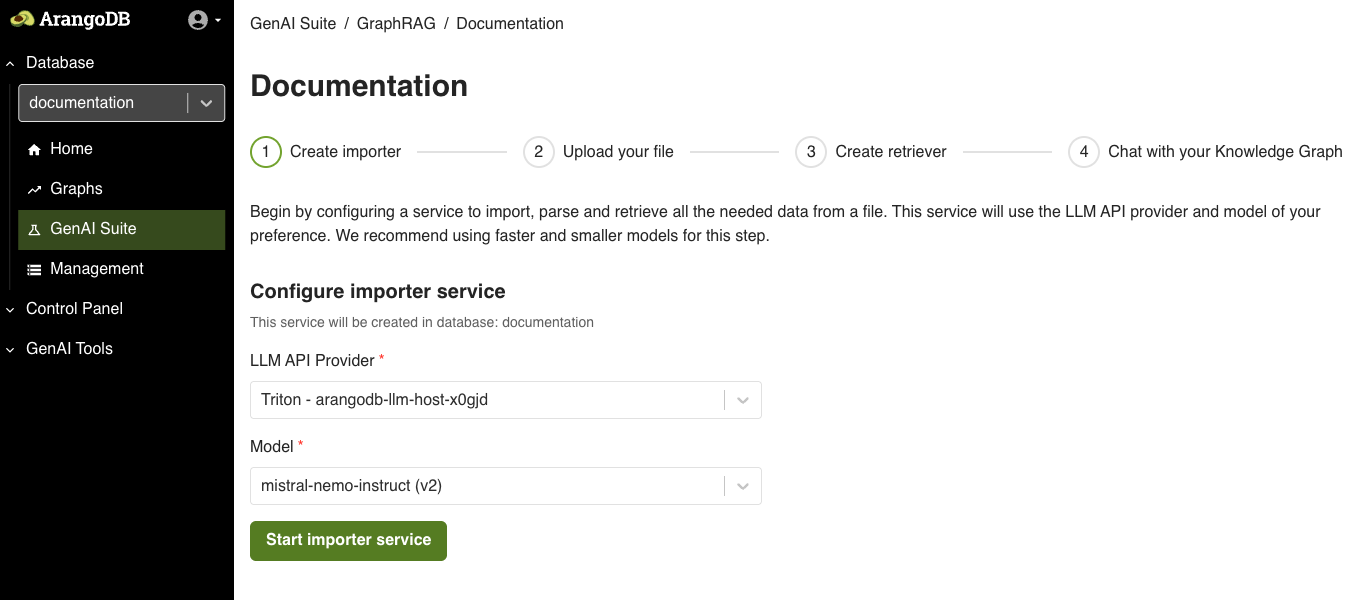Click the mistral-nemo-instruct (v2) value
Screen dimensions: 1353x600
[351, 486]
